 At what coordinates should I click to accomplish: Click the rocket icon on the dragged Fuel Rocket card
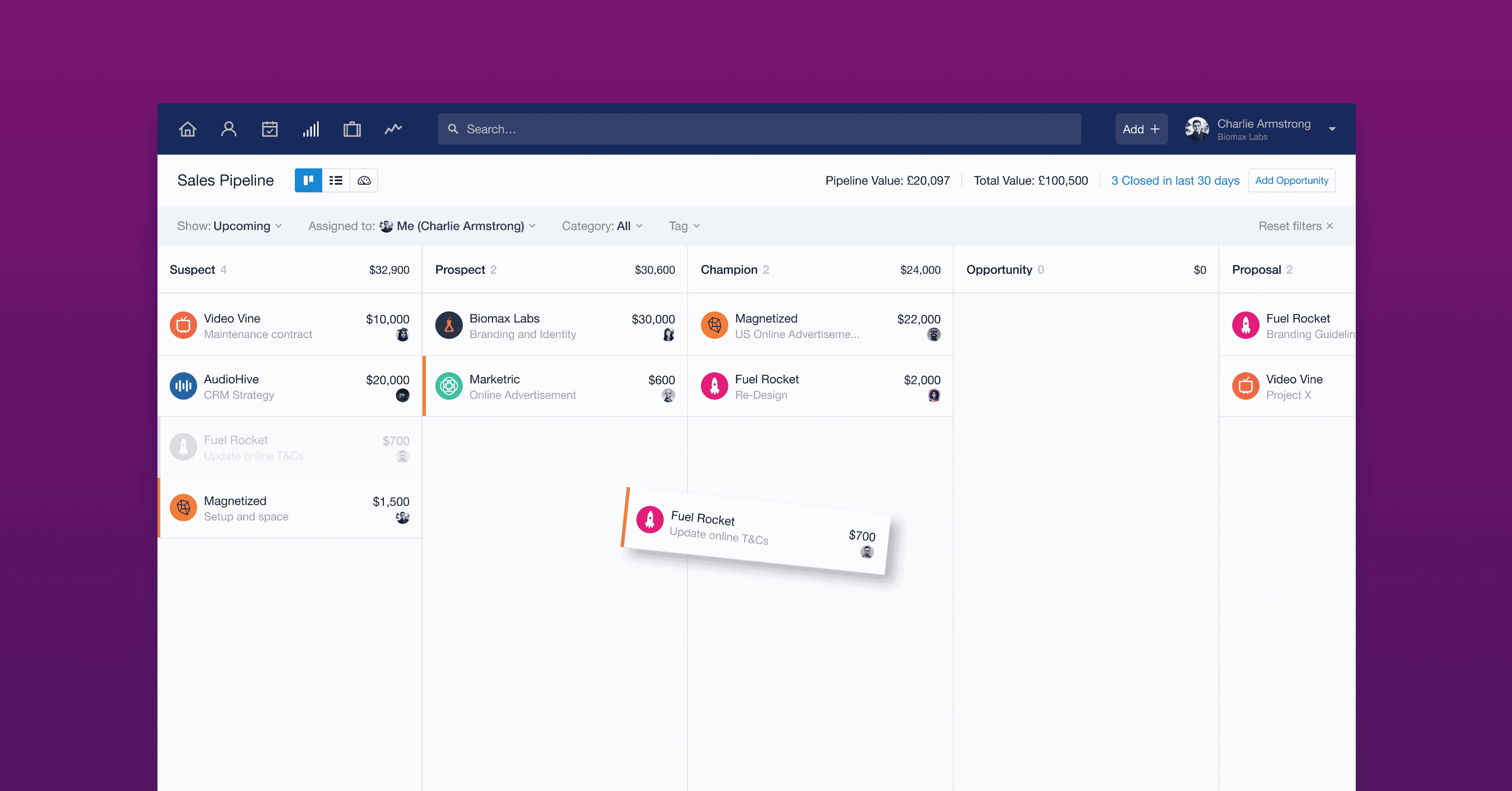pos(650,519)
